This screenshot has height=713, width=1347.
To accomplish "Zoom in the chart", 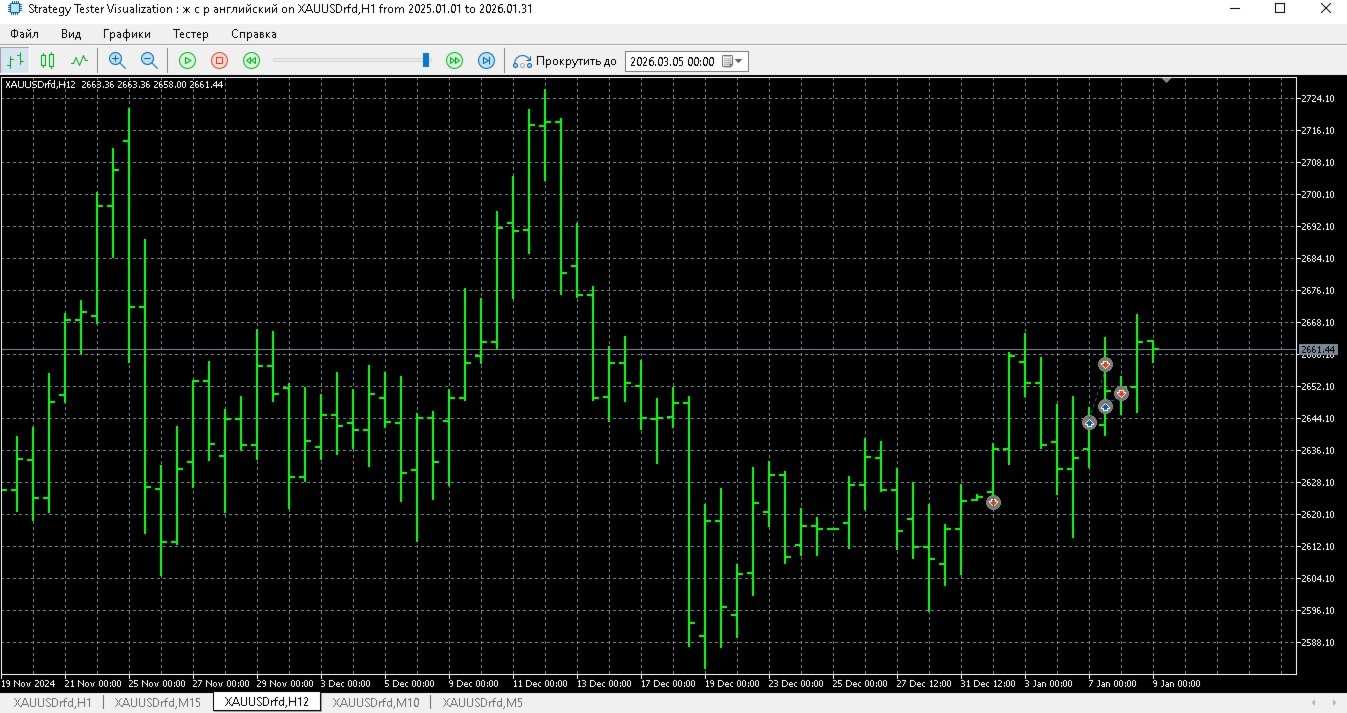I will pyautogui.click(x=117, y=61).
